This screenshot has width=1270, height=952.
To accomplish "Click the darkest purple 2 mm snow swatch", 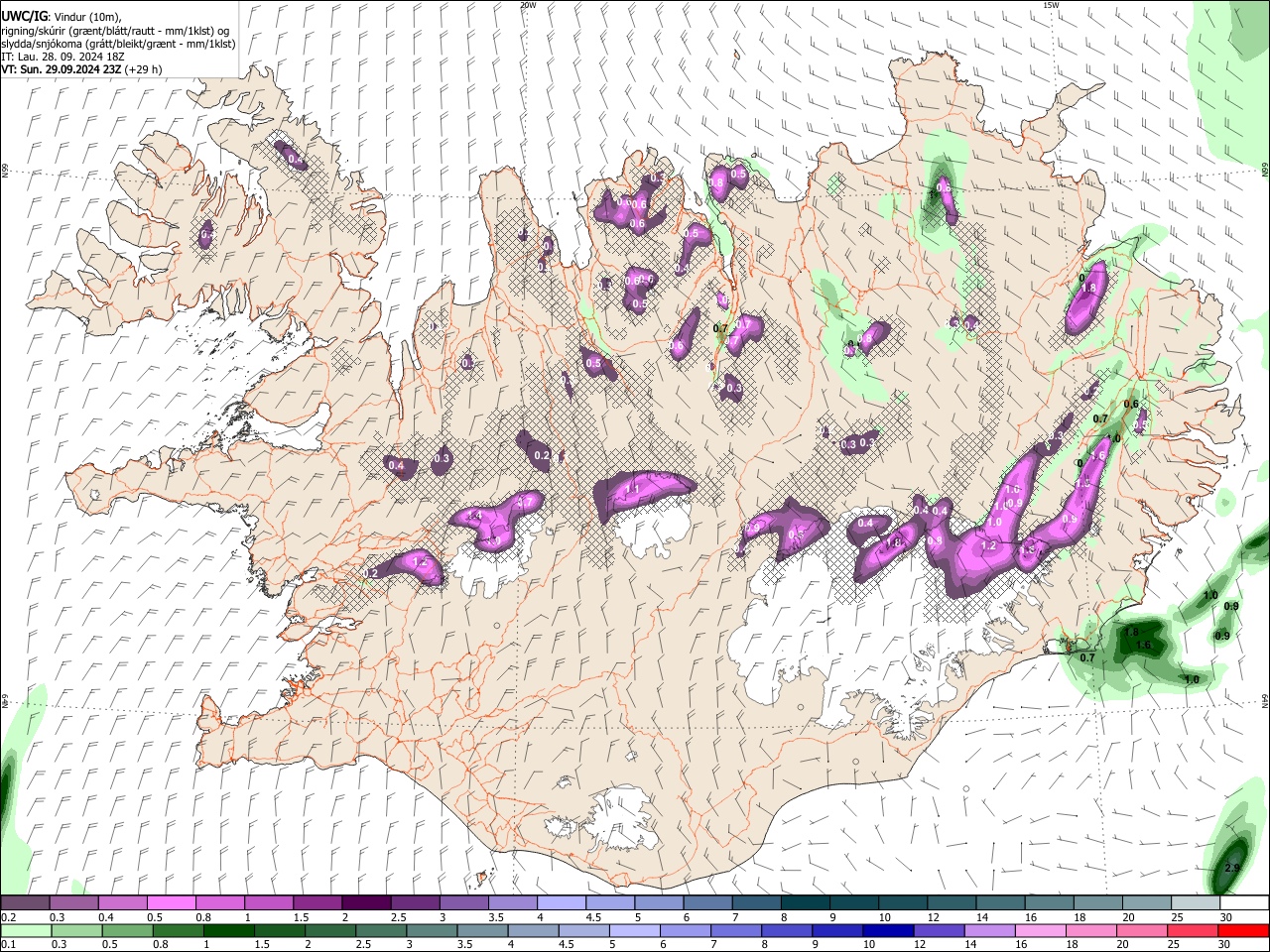I will 365,903.
